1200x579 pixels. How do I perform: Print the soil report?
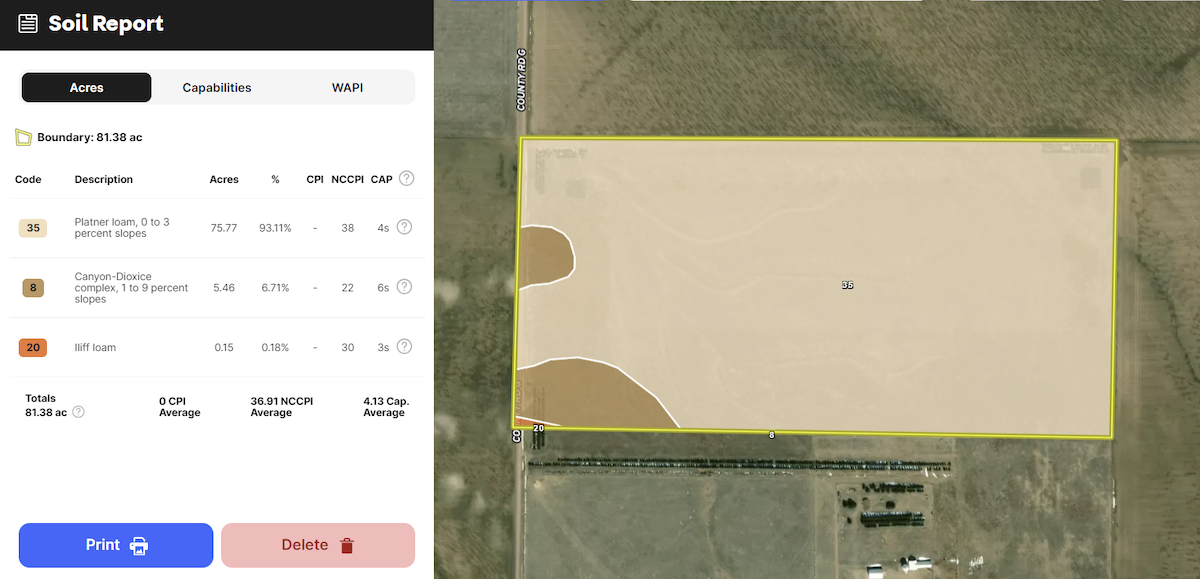pos(116,545)
